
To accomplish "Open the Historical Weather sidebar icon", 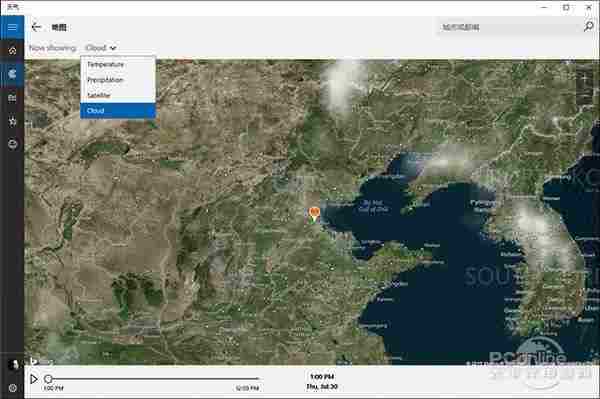I will (12, 98).
